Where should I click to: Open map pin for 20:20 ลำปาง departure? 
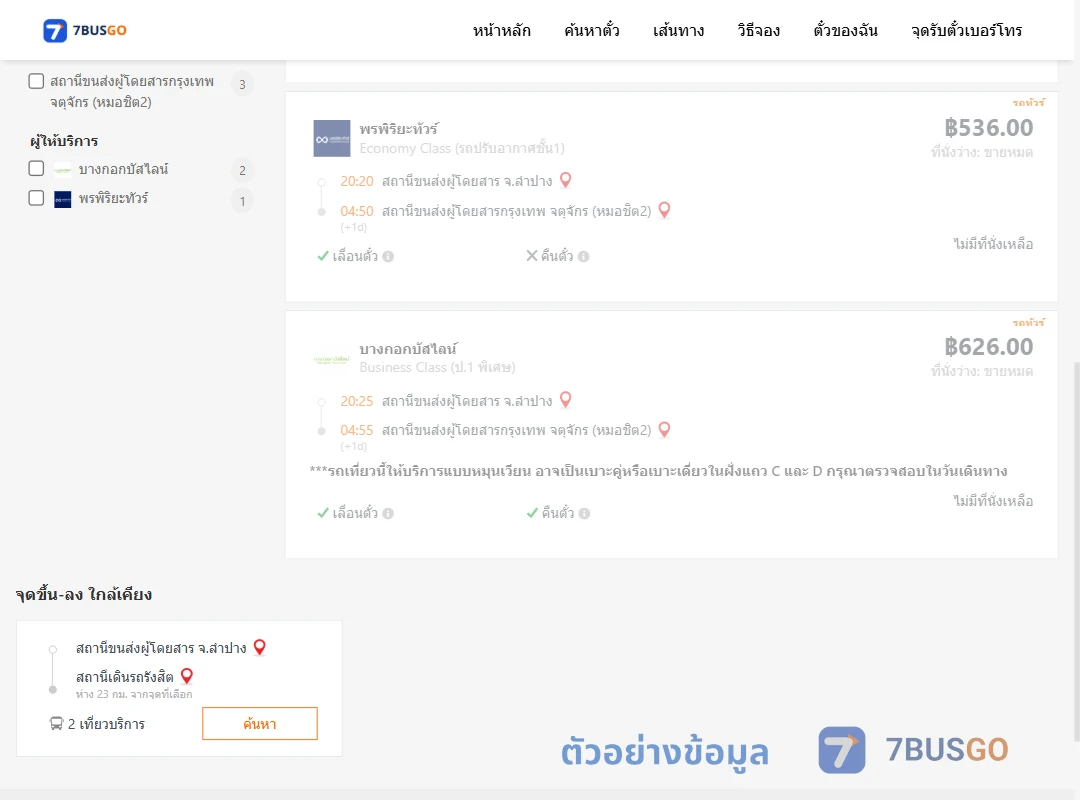pyautogui.click(x=565, y=180)
